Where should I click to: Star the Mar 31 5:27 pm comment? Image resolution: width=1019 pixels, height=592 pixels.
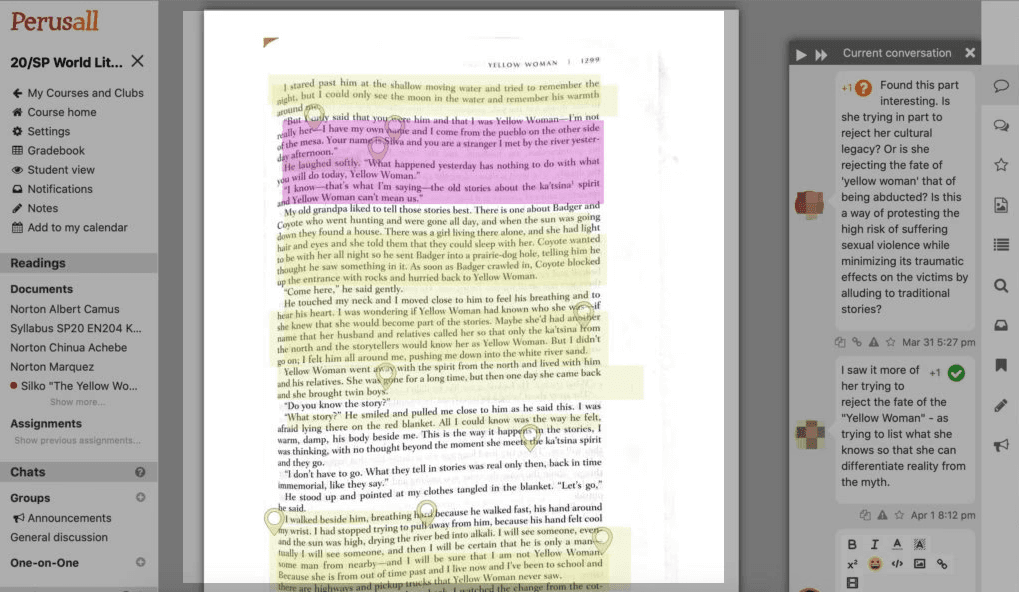pyautogui.click(x=890, y=342)
